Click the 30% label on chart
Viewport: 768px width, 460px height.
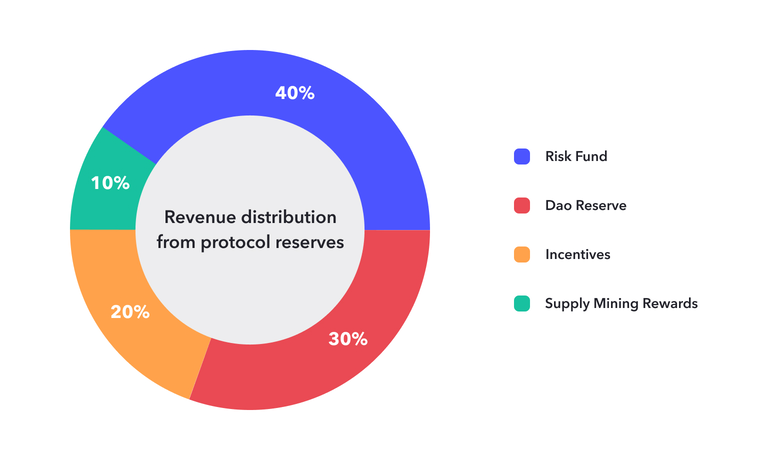tap(348, 339)
